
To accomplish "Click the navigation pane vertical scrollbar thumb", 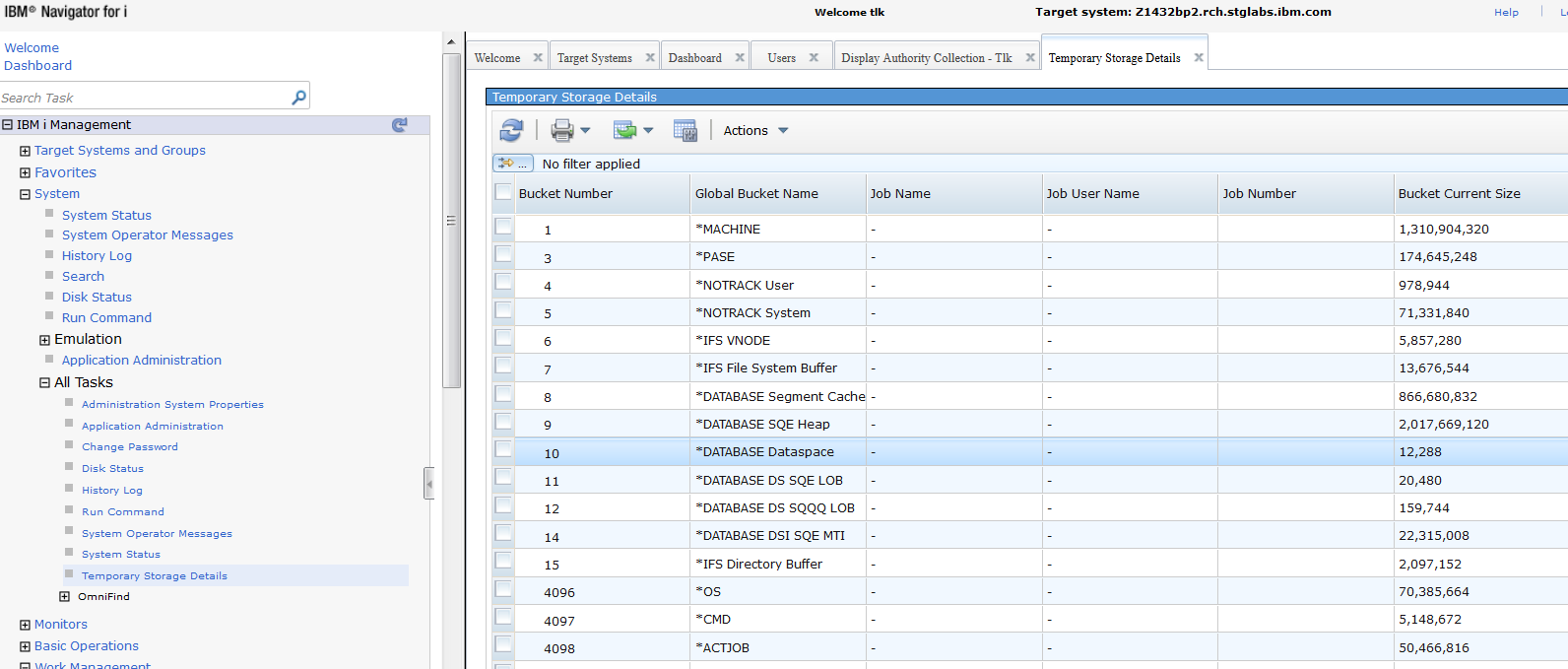I will click(452, 221).
